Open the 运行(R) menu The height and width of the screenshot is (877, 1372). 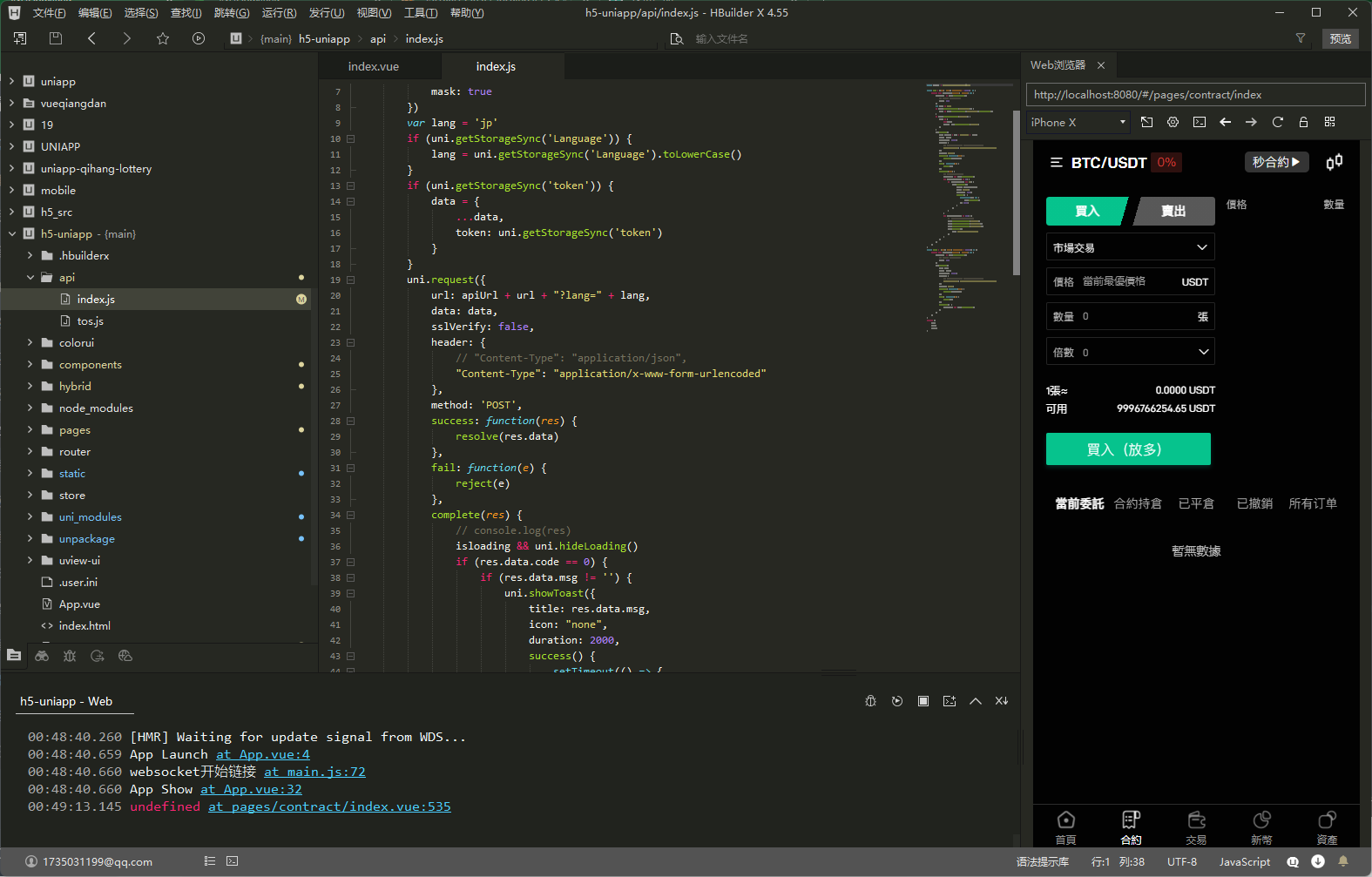click(x=279, y=12)
